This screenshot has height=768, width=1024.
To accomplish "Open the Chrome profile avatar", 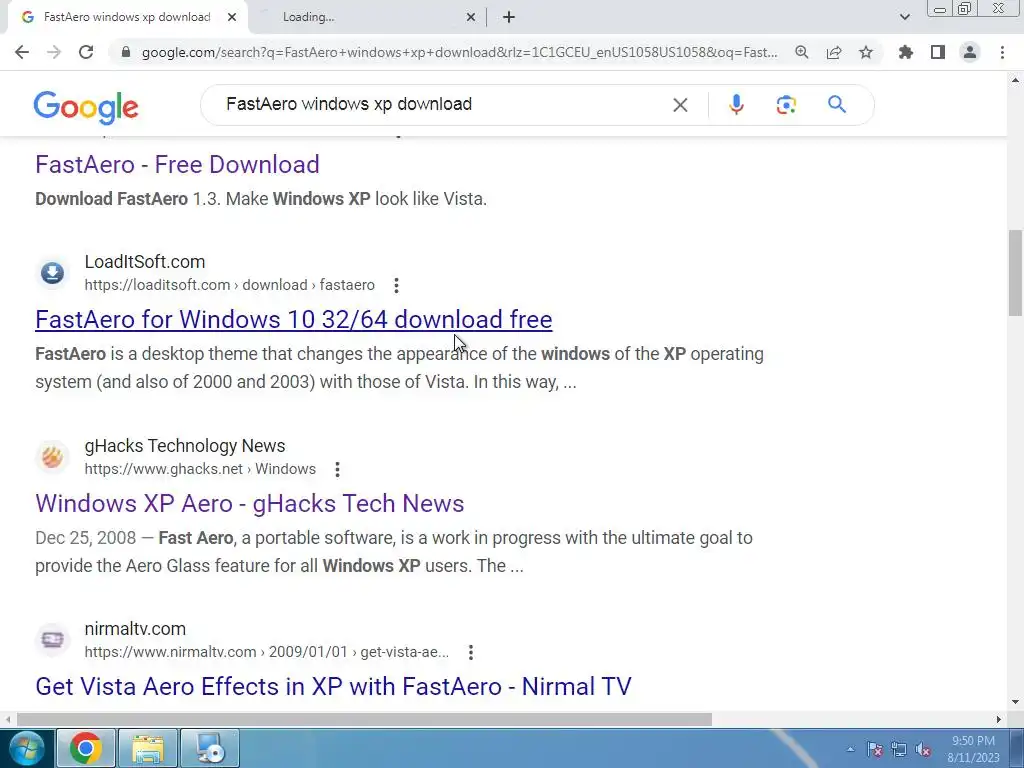I will [x=970, y=52].
